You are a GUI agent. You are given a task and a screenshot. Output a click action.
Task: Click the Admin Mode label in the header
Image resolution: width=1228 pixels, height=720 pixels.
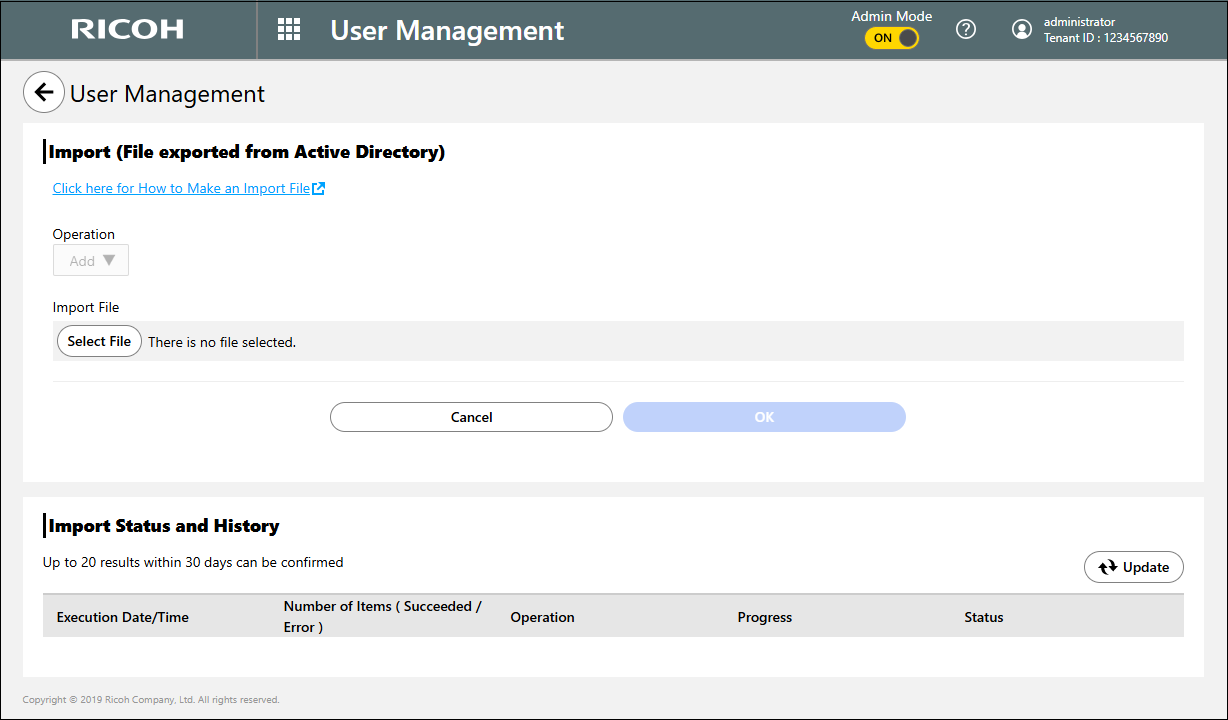click(891, 15)
